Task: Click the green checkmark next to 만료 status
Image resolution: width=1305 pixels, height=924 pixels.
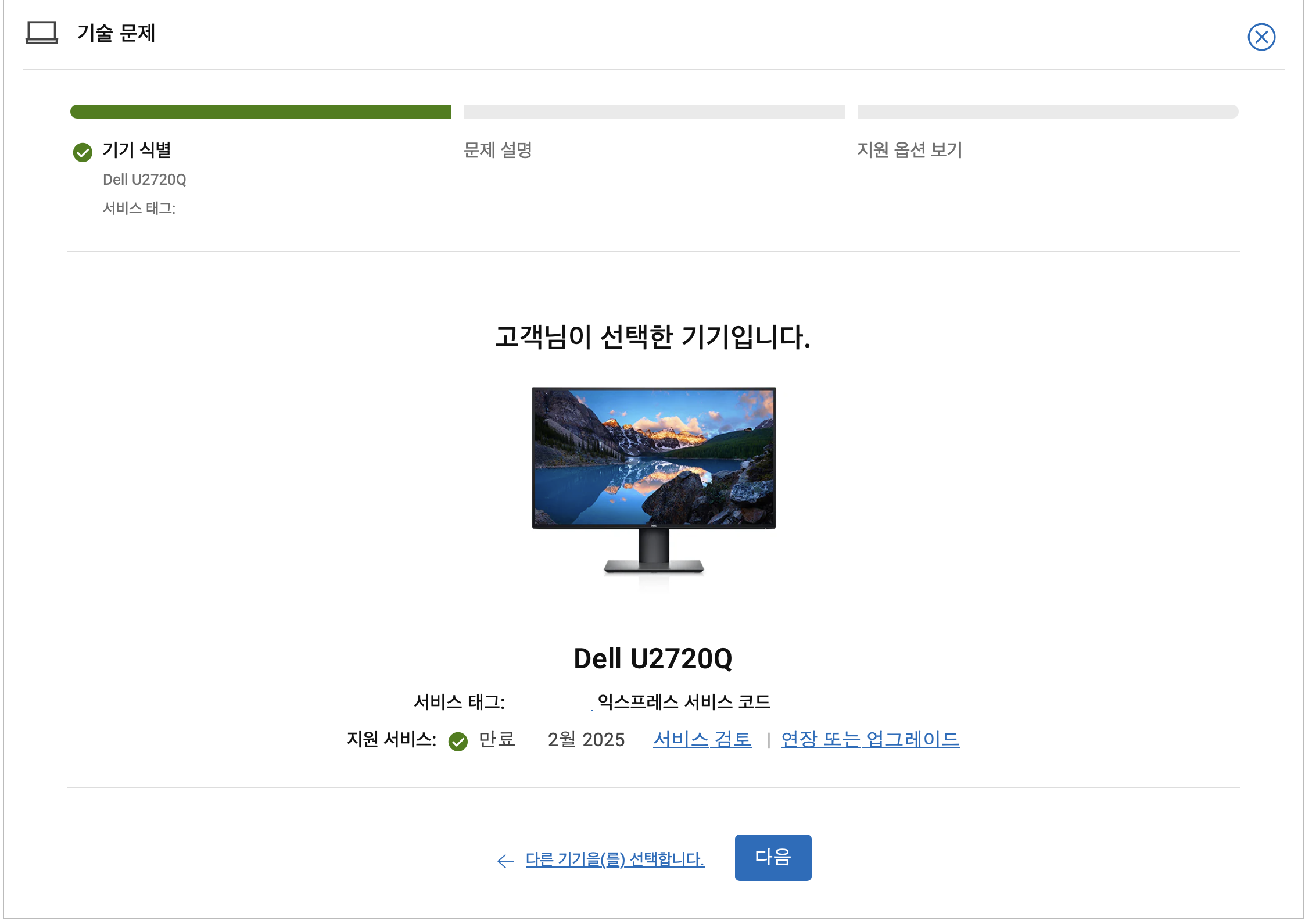Action: coord(460,740)
